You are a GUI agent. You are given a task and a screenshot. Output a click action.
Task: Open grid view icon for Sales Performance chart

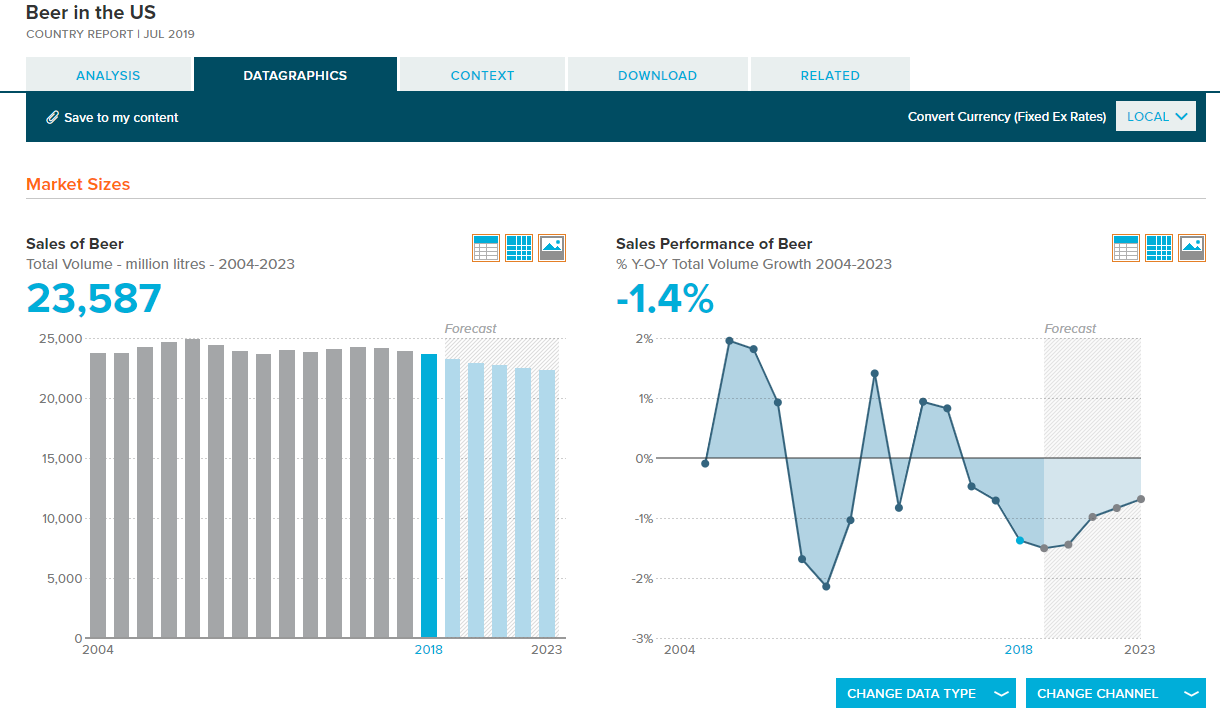(x=1159, y=248)
